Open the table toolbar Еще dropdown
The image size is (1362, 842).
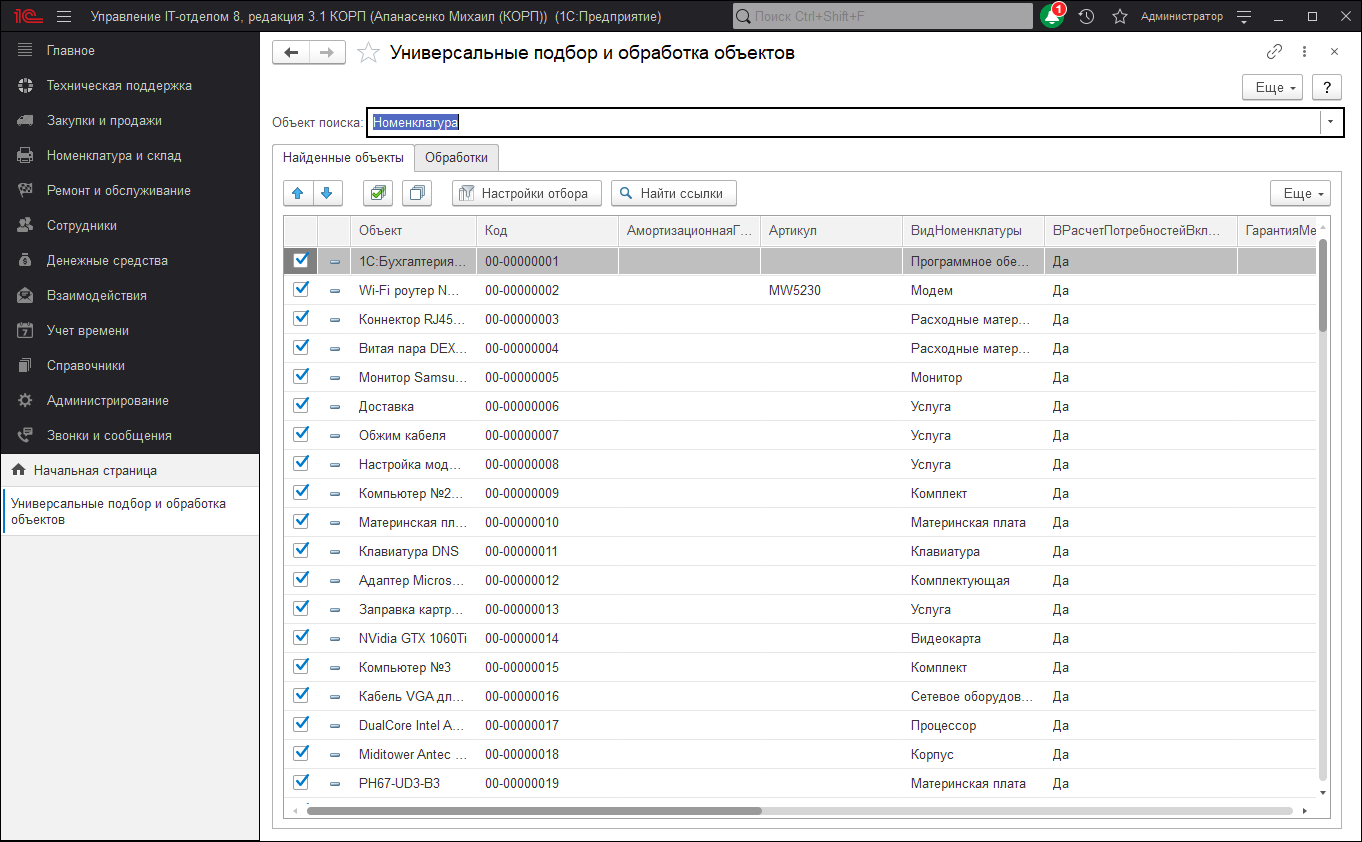pos(1300,193)
